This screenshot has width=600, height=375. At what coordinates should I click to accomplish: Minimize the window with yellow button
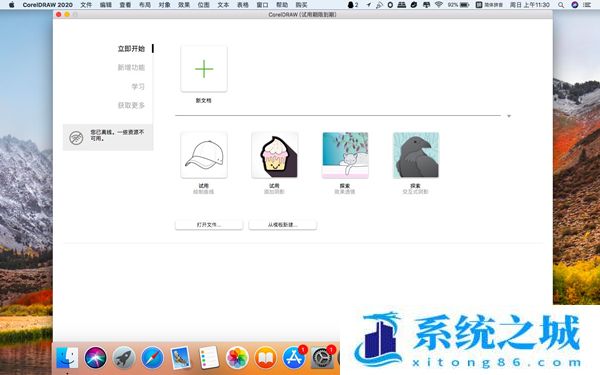(67, 15)
